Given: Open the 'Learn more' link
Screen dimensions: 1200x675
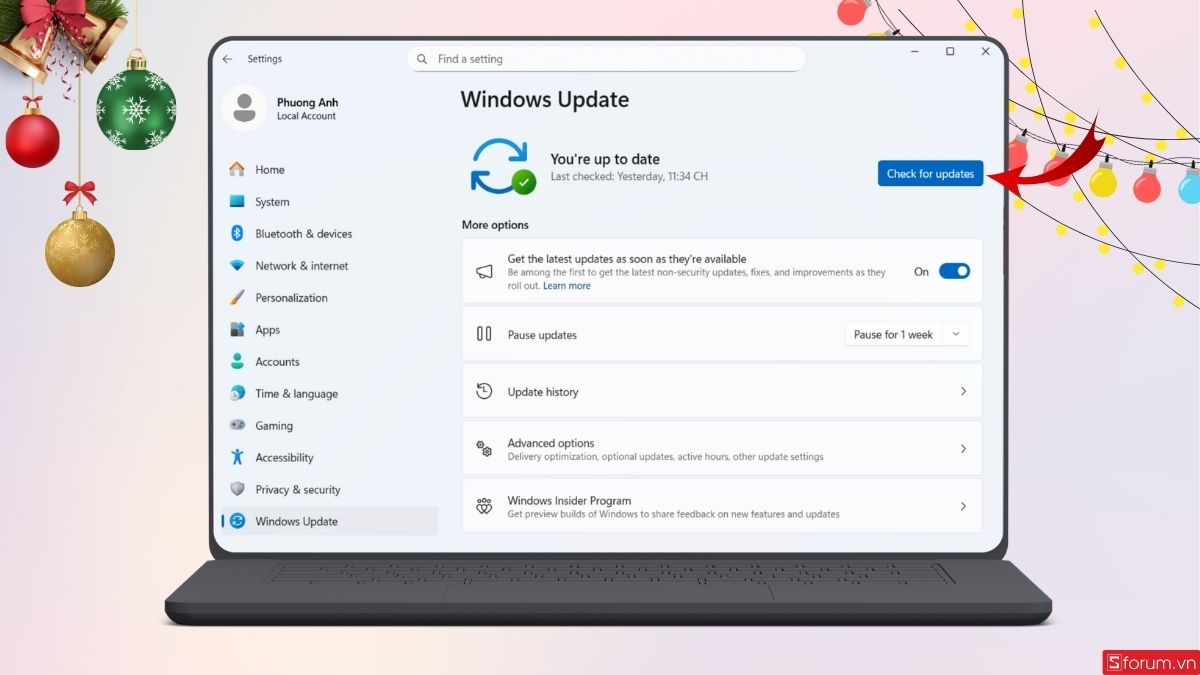Looking at the screenshot, I should [x=566, y=285].
